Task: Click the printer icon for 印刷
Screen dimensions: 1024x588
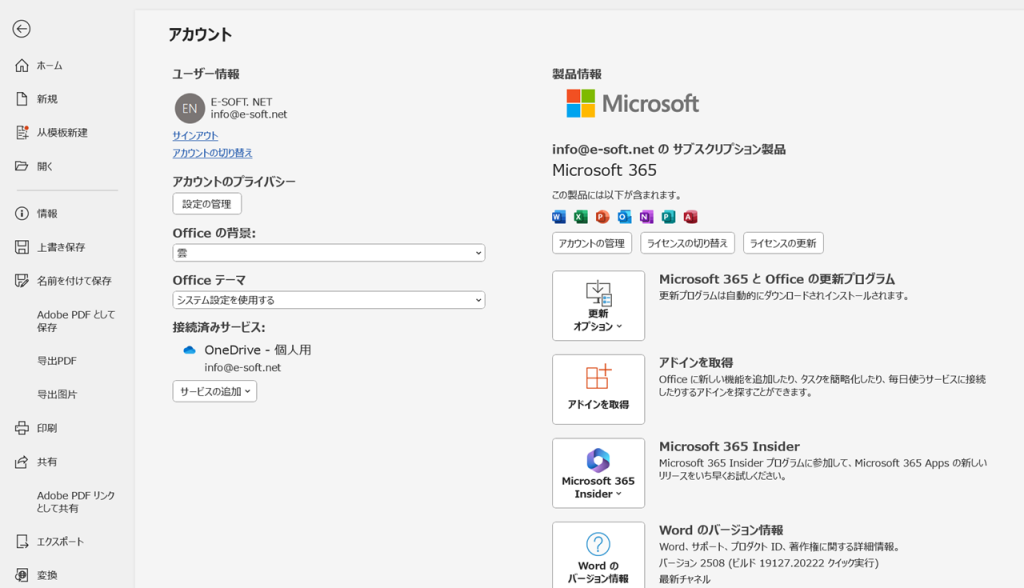Action: click(22, 428)
